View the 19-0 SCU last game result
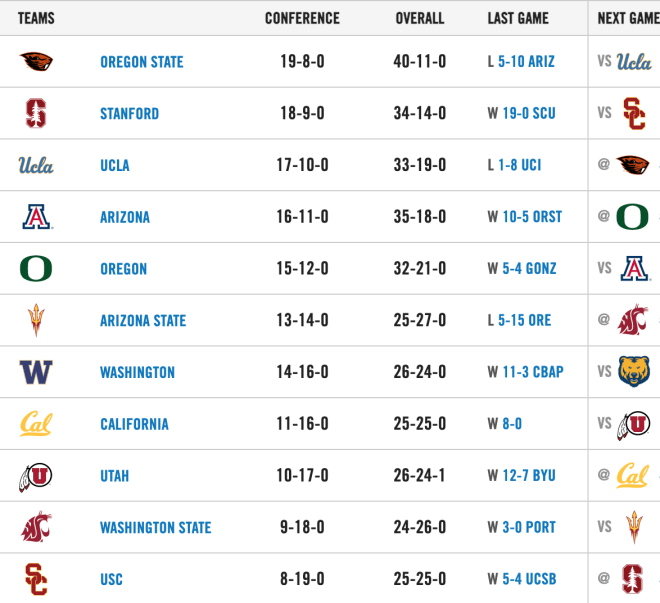Image resolution: width=660 pixels, height=603 pixels. 529,113
